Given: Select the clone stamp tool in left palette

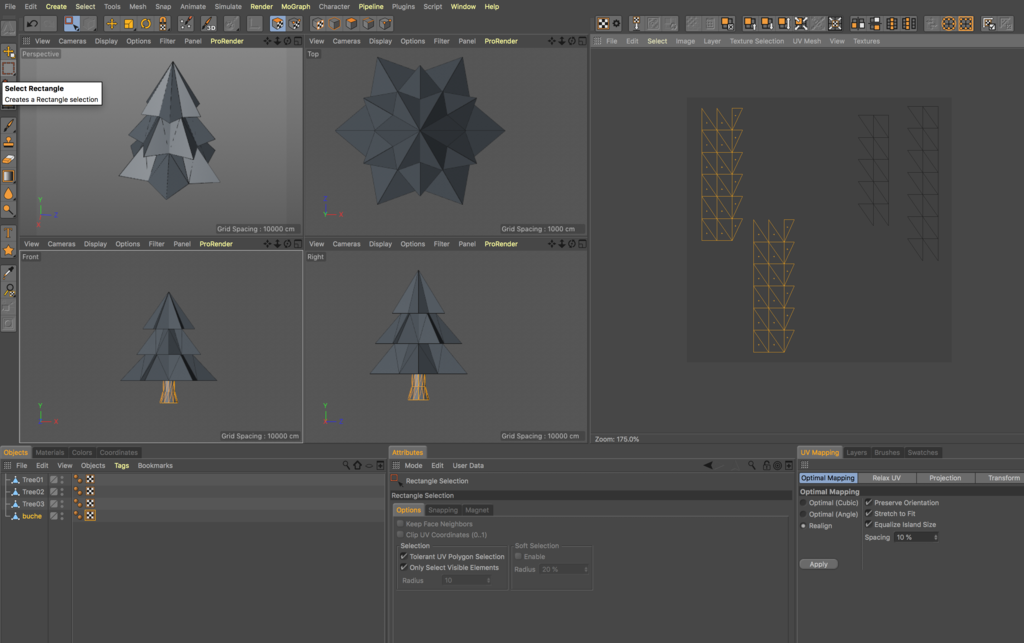Looking at the screenshot, I should click(8, 142).
